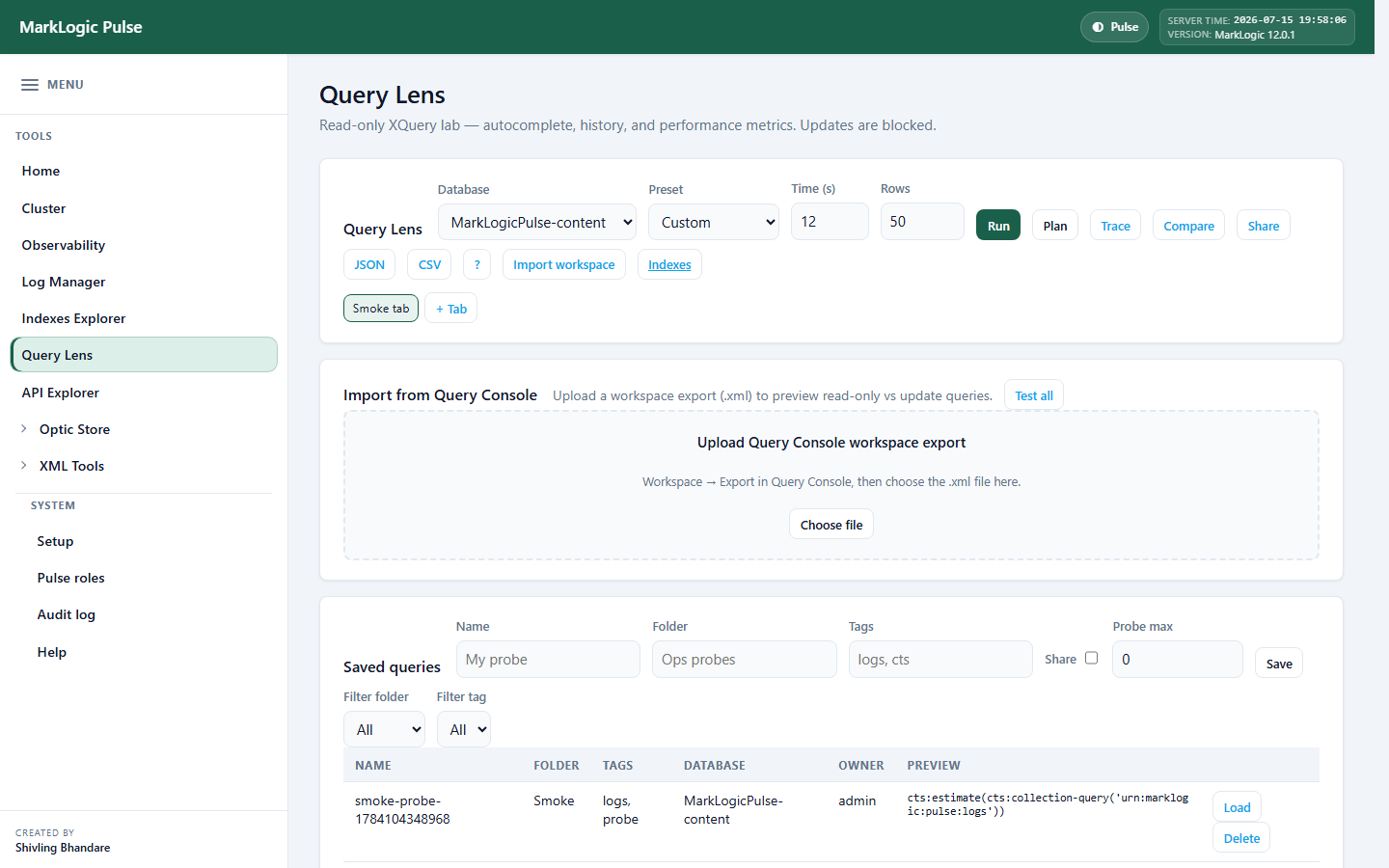Open the Cluster page

(x=144, y=208)
